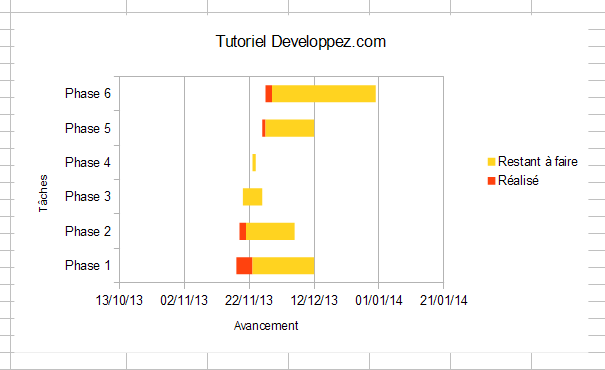This screenshot has height=370, width=605.
Task: Click the Avancement horizontal axis title
Action: pos(266,326)
